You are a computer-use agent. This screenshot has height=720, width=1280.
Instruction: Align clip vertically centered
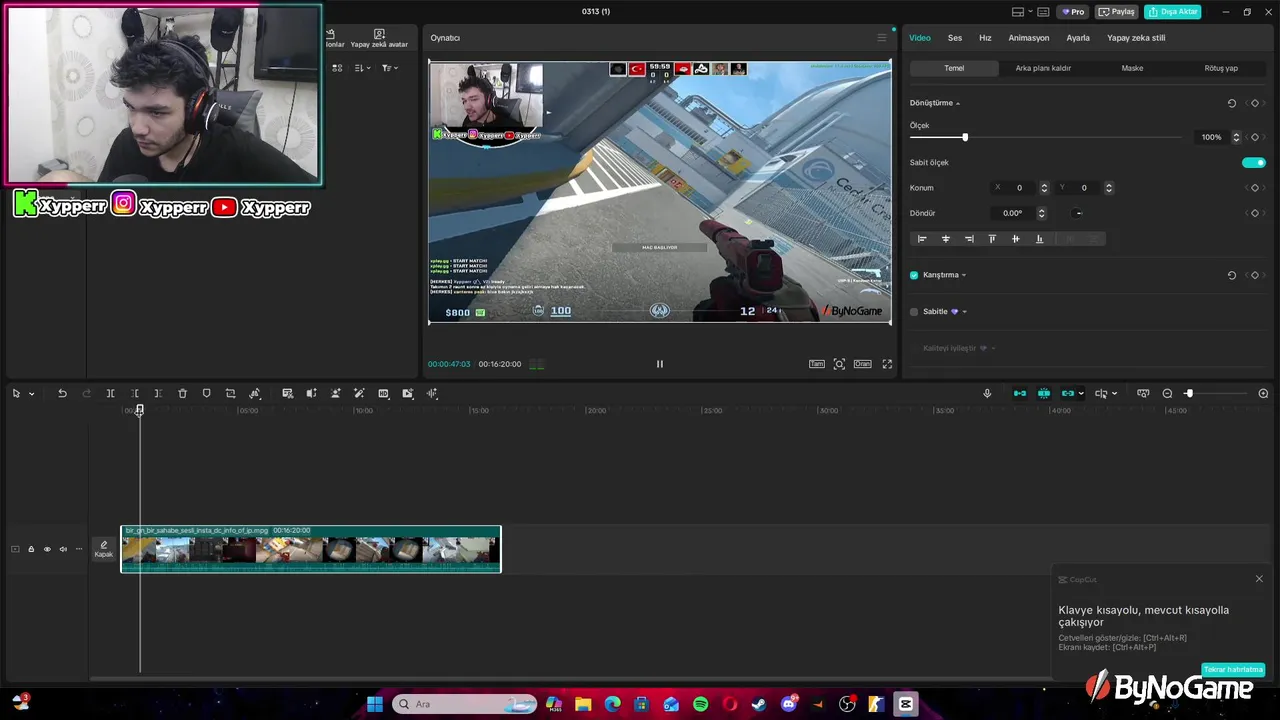pos(1016,239)
